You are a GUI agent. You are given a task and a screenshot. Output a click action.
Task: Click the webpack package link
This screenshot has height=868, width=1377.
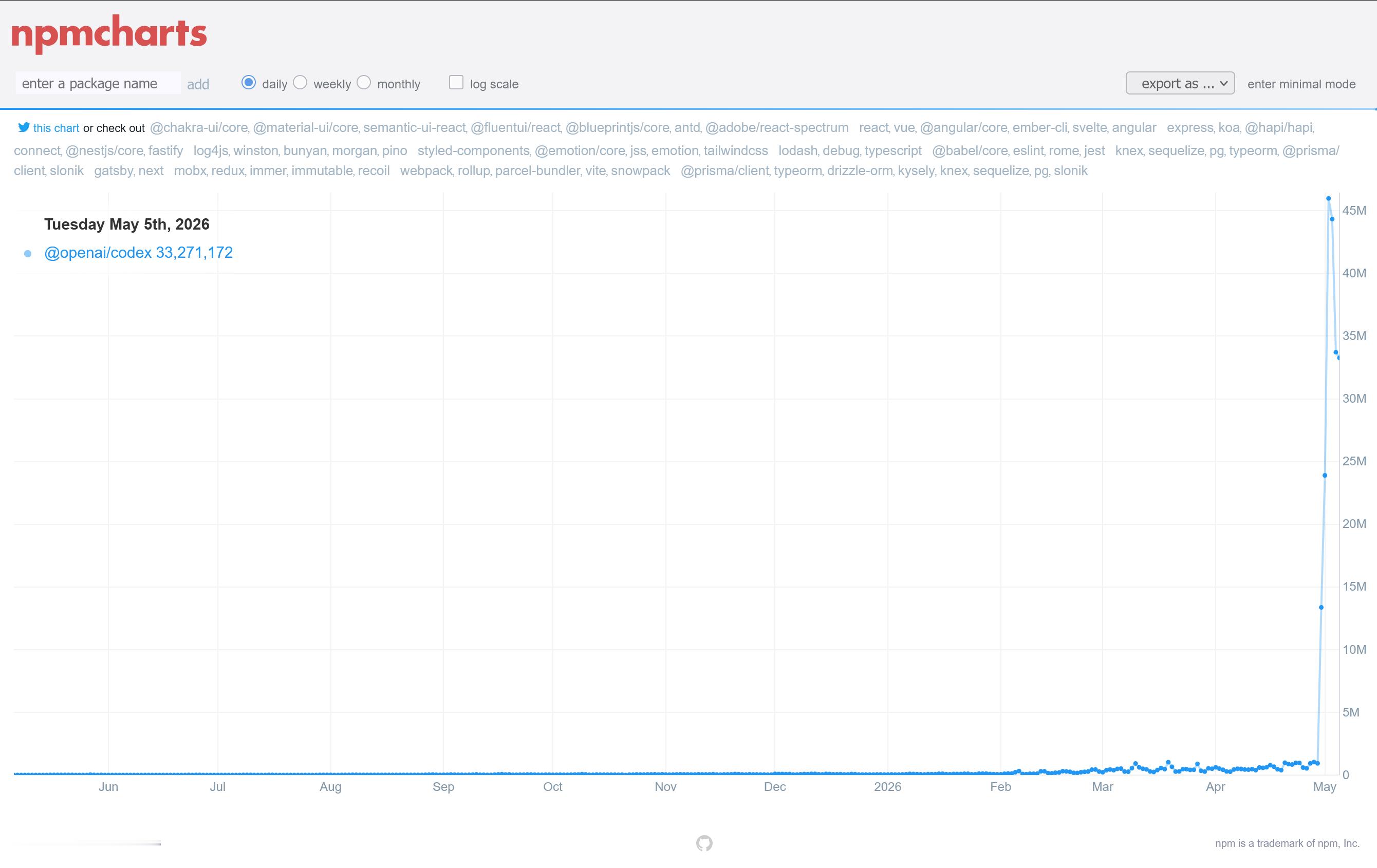(x=426, y=171)
